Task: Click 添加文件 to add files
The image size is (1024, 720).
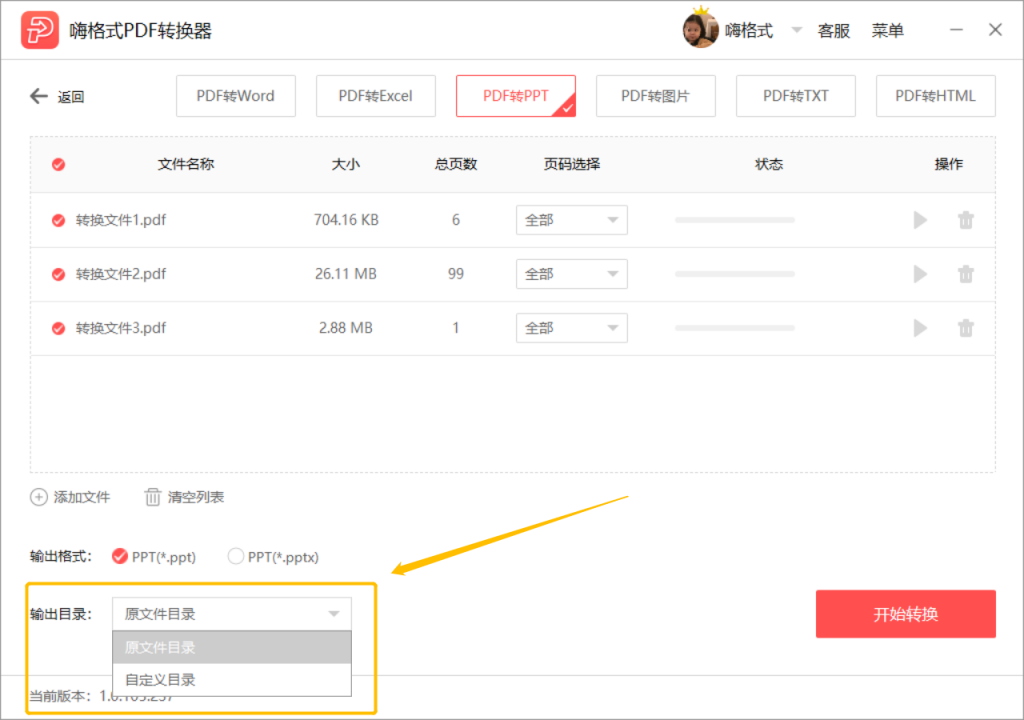Action: [x=71, y=497]
